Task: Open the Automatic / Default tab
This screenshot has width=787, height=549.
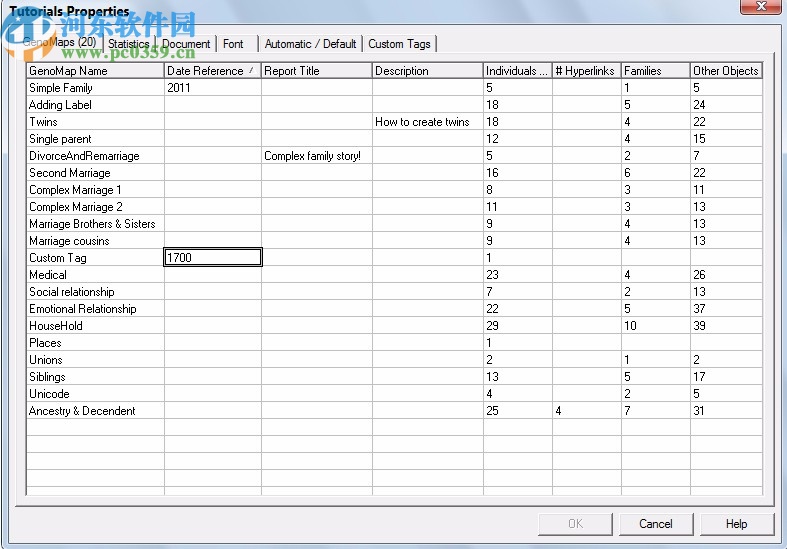Action: point(310,44)
